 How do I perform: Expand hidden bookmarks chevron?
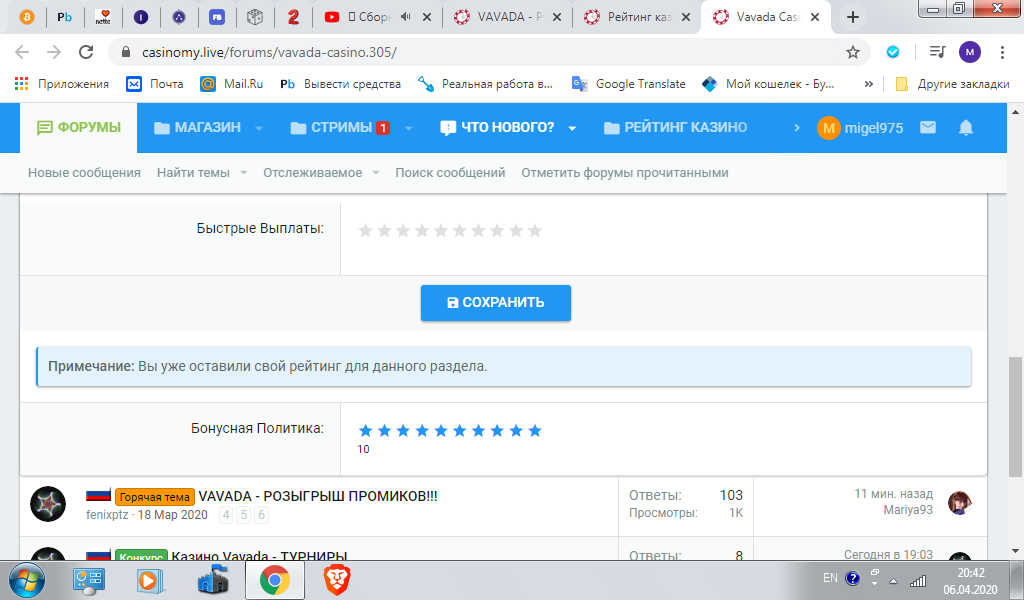coord(869,84)
